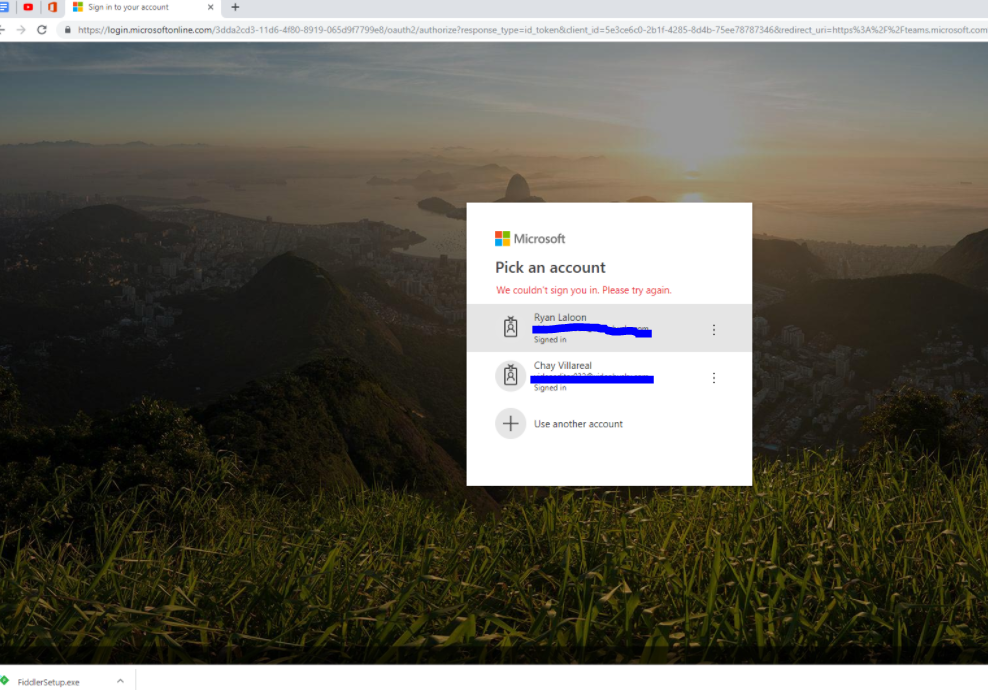Click the 'We couldn't sign you in' error message
The image size is (988, 690).
[x=583, y=290]
